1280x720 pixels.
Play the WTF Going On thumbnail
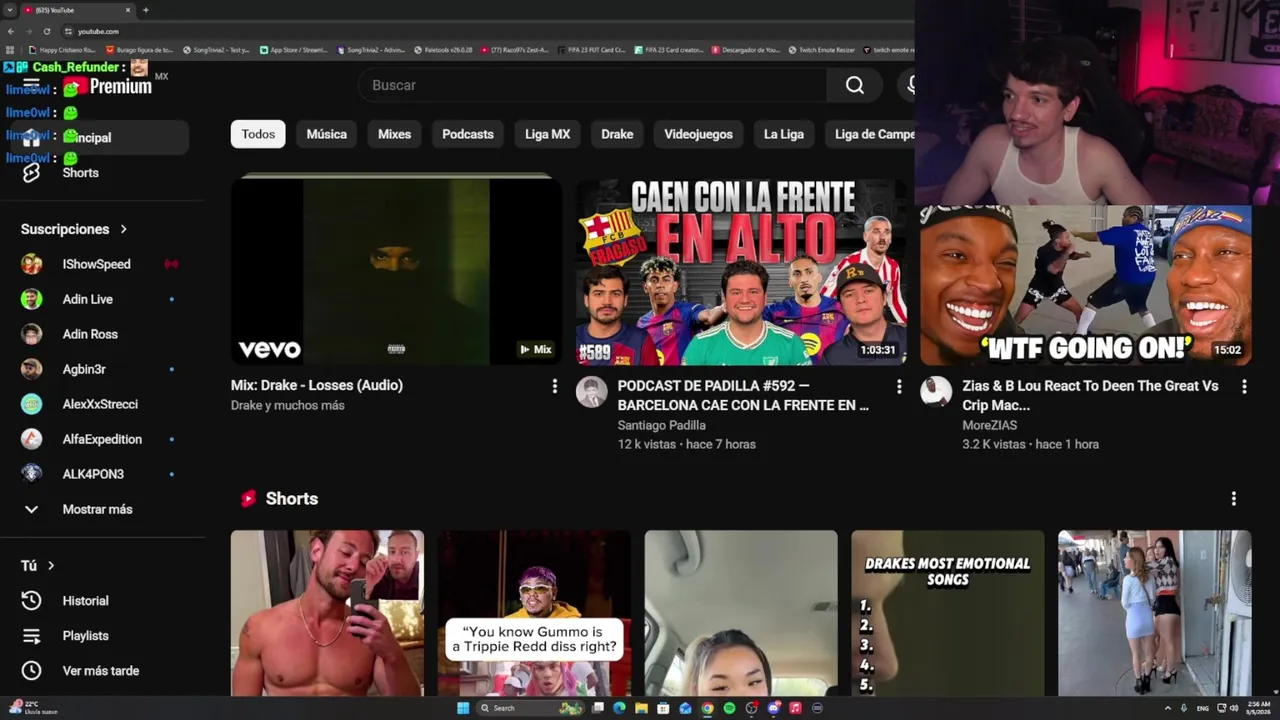pos(1086,285)
